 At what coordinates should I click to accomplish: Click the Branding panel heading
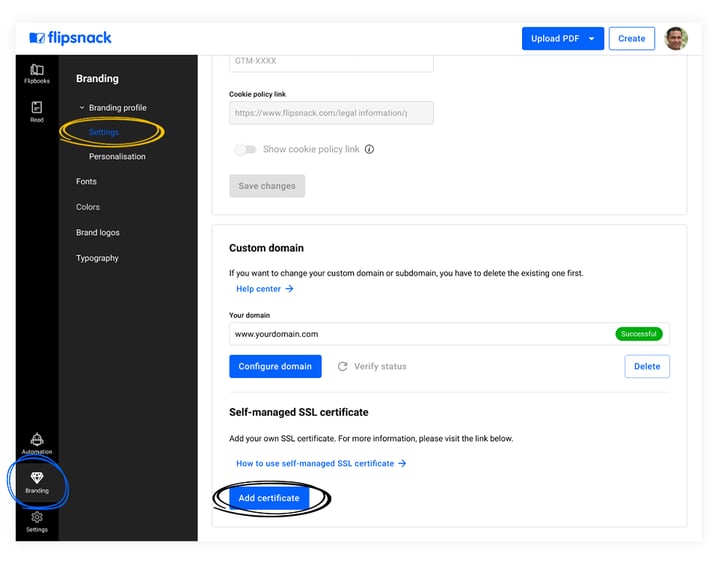pyautogui.click(x=97, y=79)
